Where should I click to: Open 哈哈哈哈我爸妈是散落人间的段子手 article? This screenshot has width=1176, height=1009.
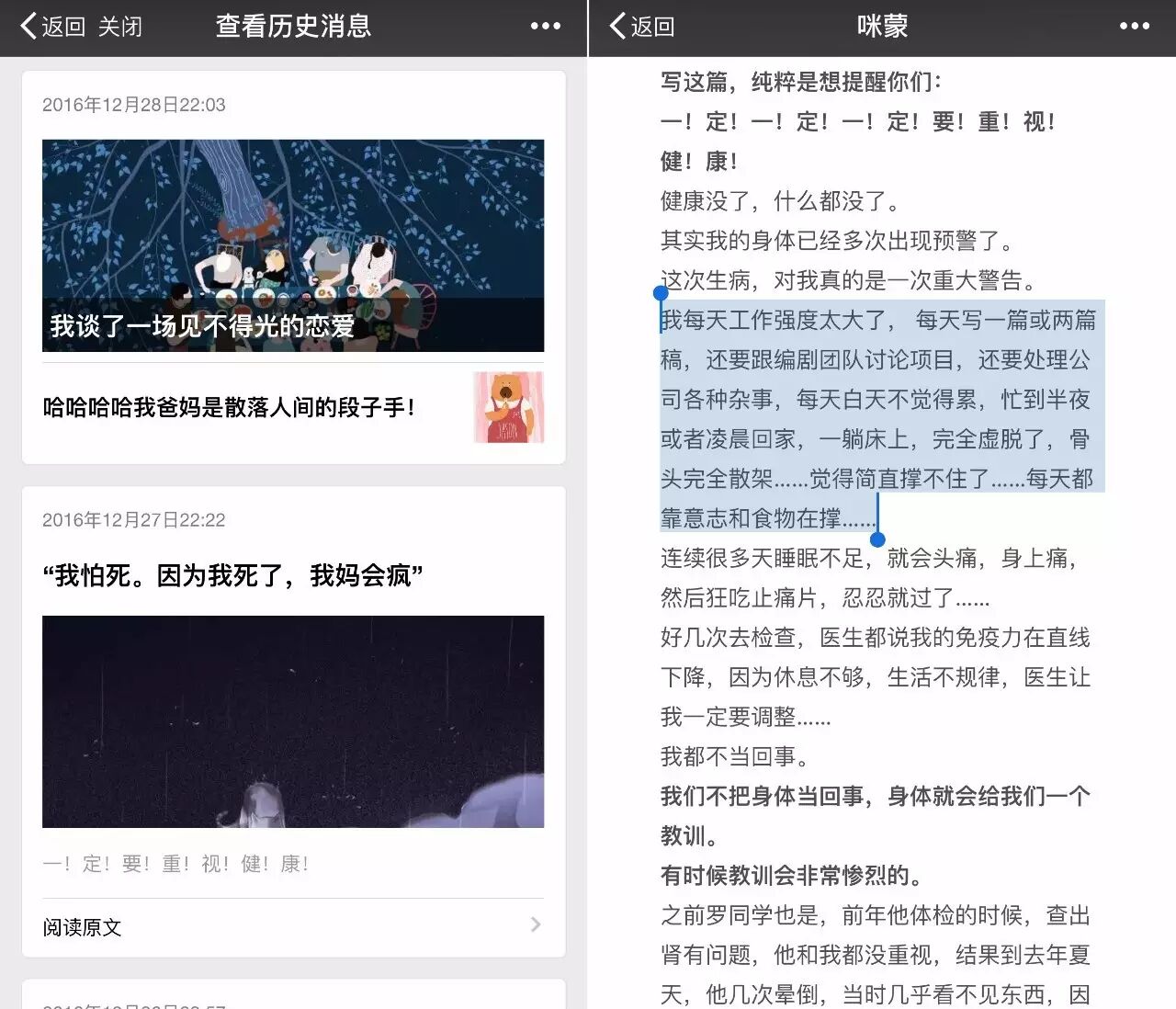229,407
